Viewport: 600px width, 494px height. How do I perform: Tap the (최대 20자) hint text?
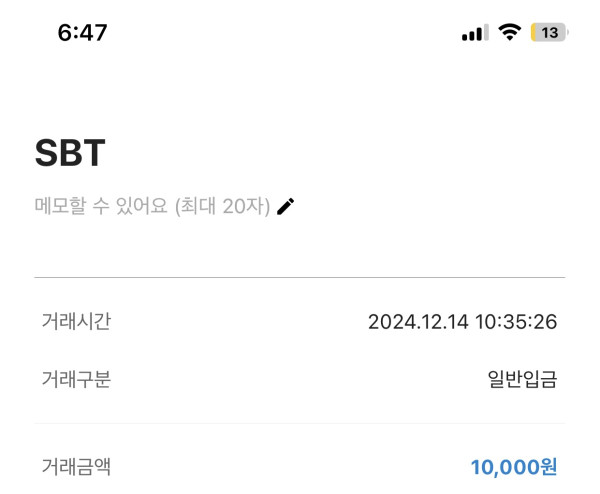tap(222, 207)
